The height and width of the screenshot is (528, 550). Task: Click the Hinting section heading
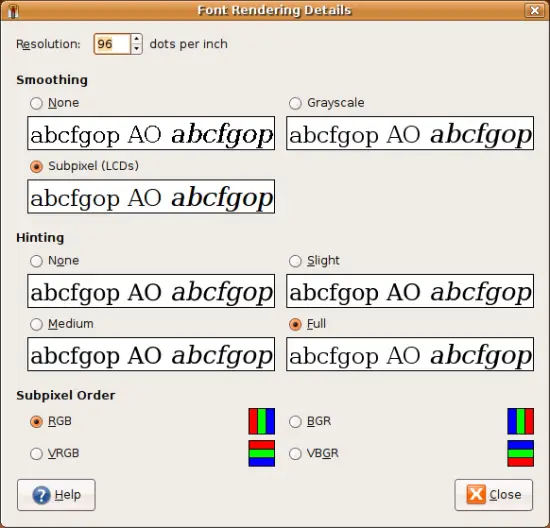pos(40,238)
